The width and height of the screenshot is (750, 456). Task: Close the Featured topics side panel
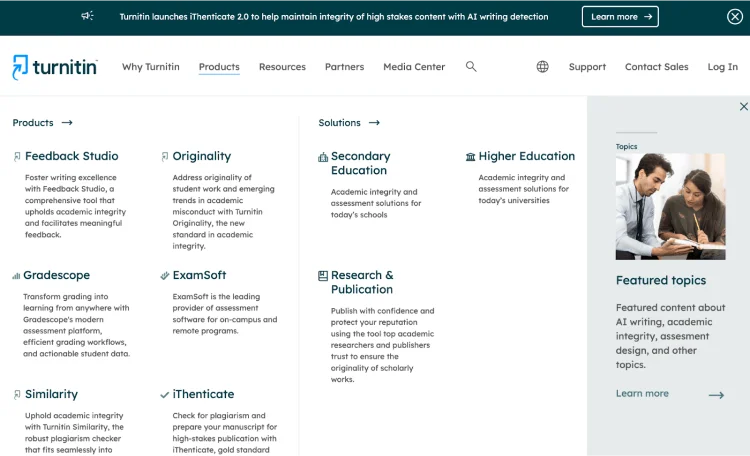click(x=743, y=107)
